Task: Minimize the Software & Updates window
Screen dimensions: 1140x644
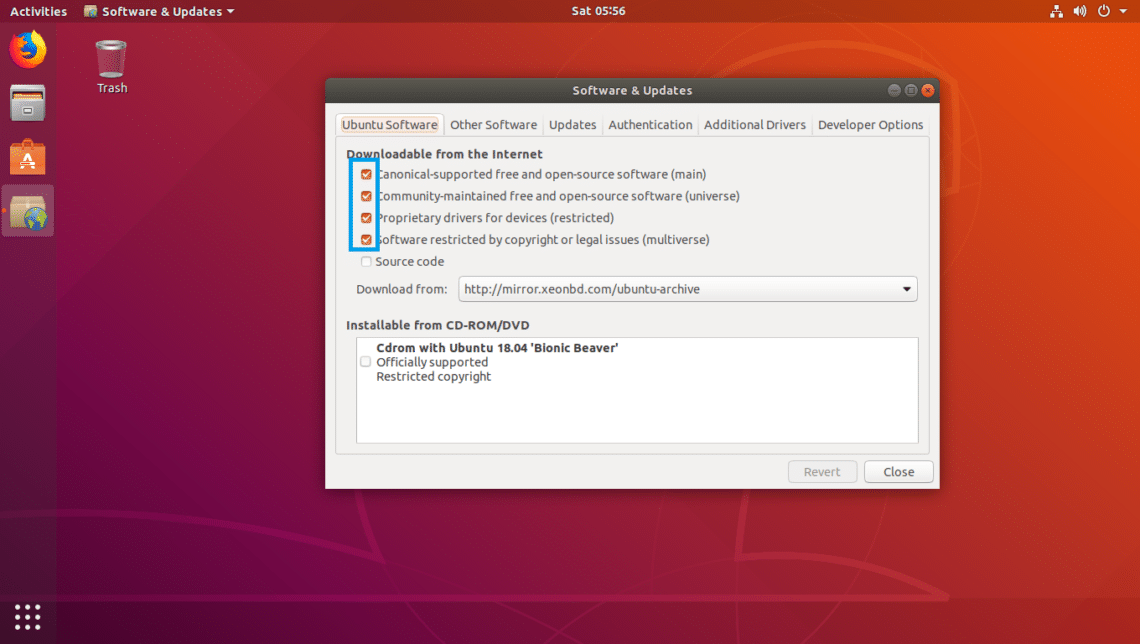Action: (894, 90)
